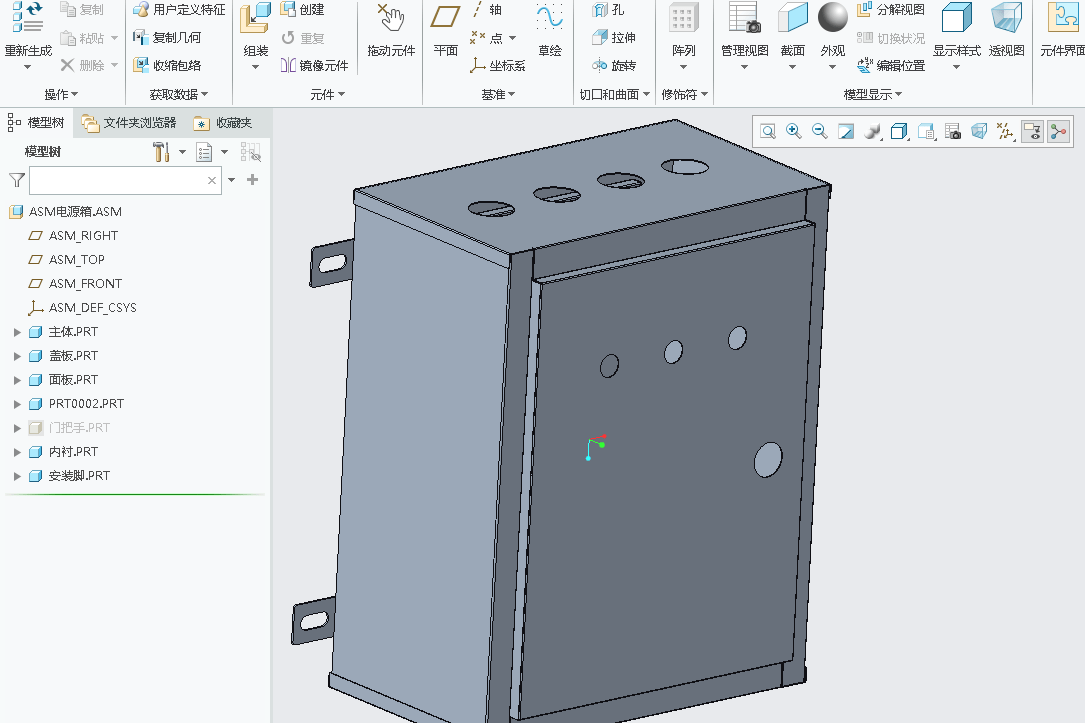Open Cut & Surface (切口和曲面) menu
Screen dimensions: 1085x723
point(614,94)
